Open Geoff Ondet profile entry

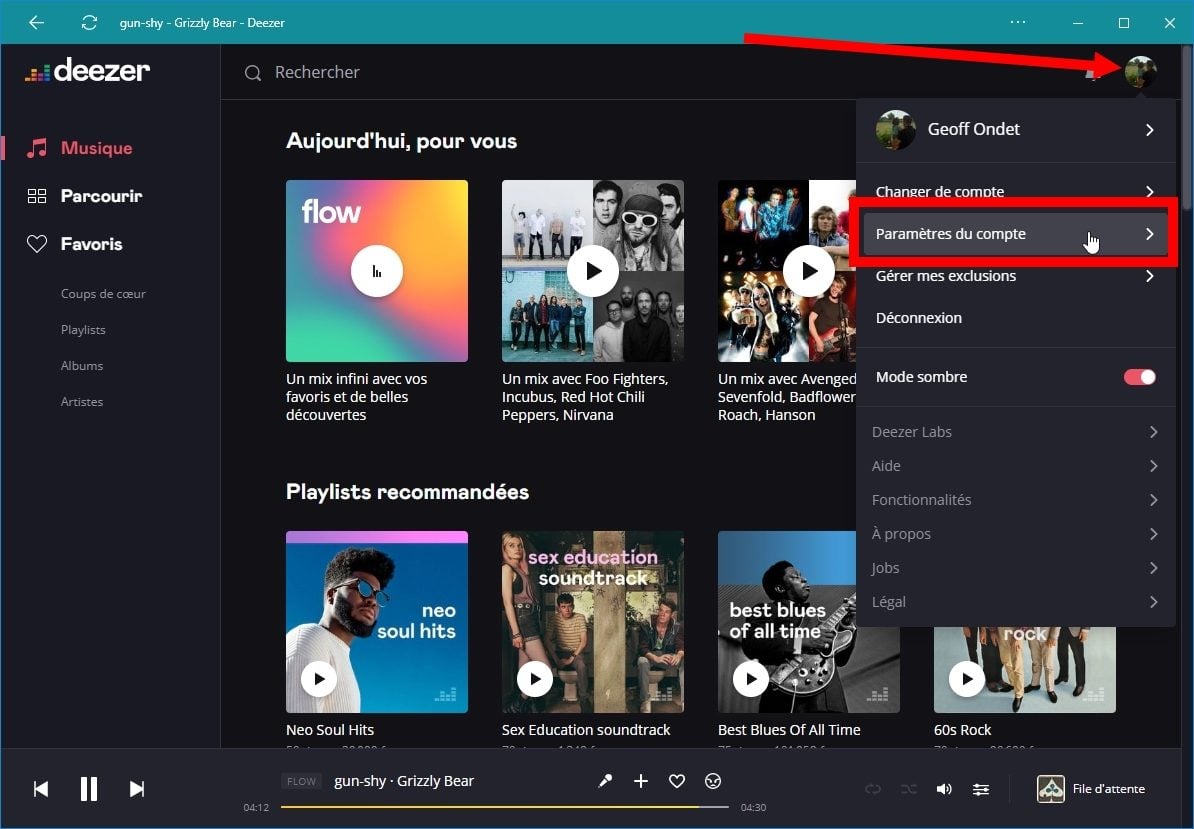coord(1016,129)
